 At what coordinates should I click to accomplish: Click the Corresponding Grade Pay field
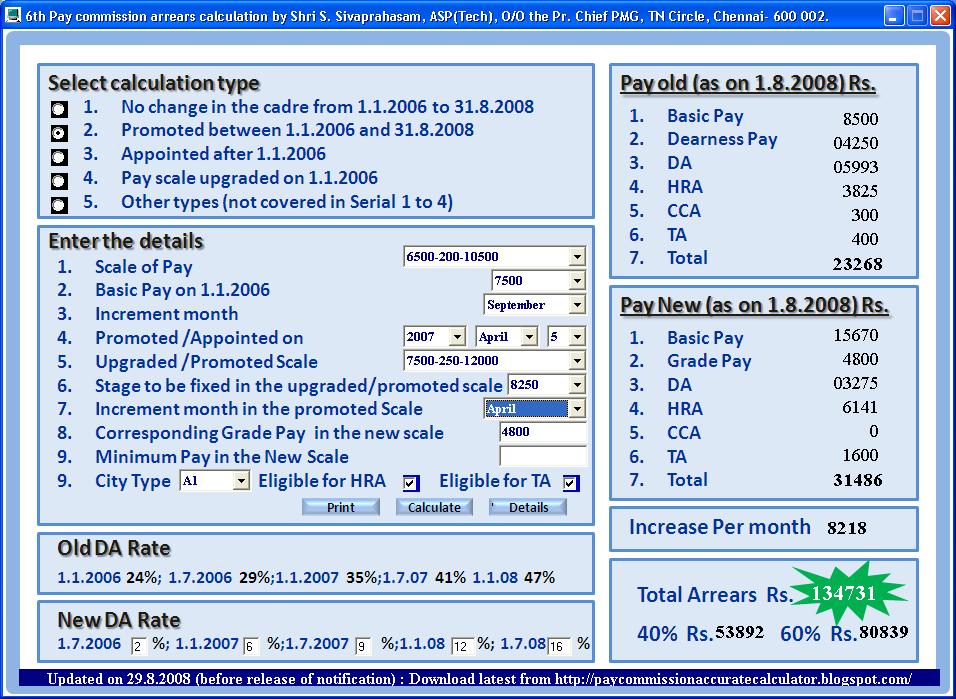click(543, 432)
